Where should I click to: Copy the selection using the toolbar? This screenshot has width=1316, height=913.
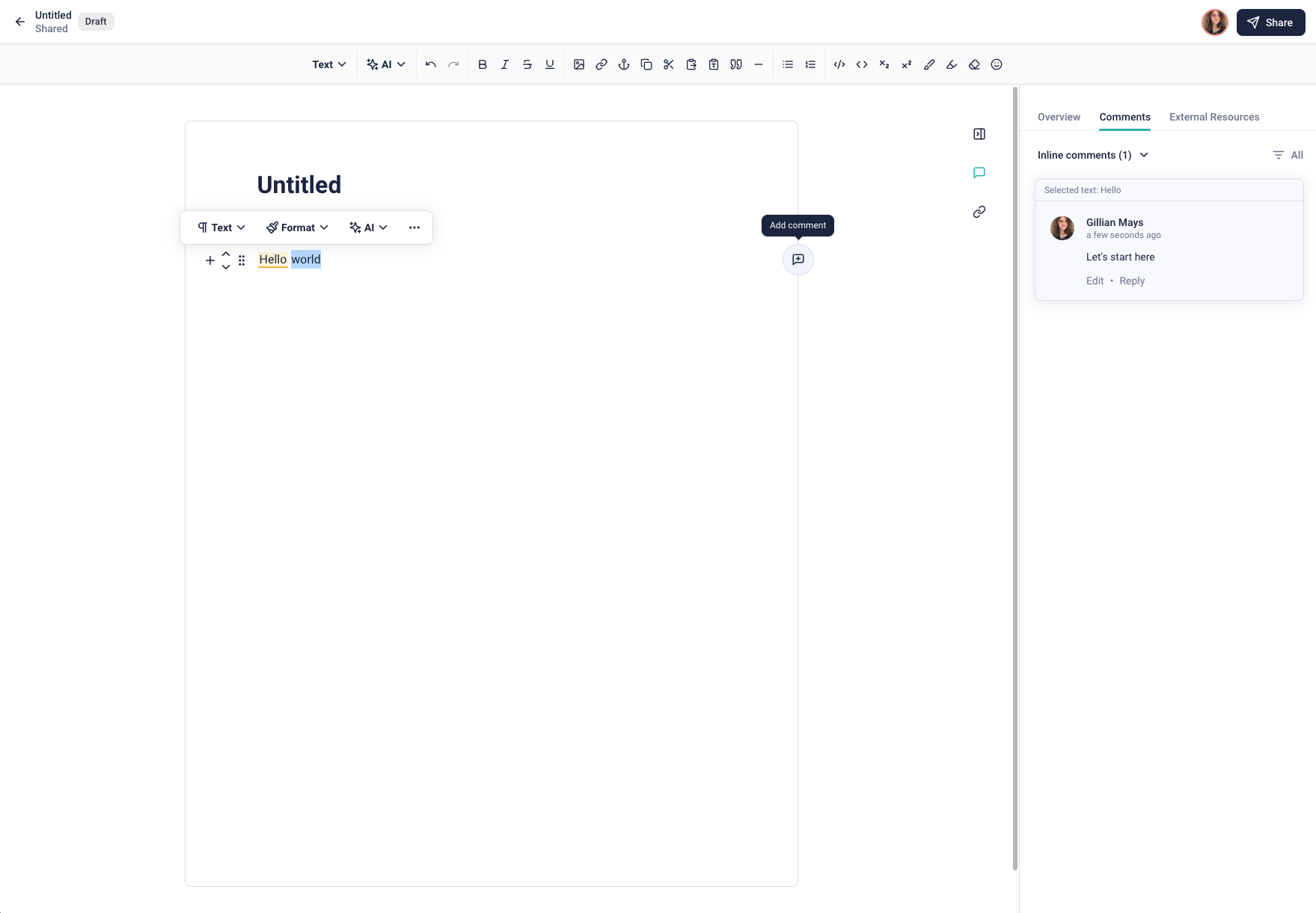click(x=646, y=64)
